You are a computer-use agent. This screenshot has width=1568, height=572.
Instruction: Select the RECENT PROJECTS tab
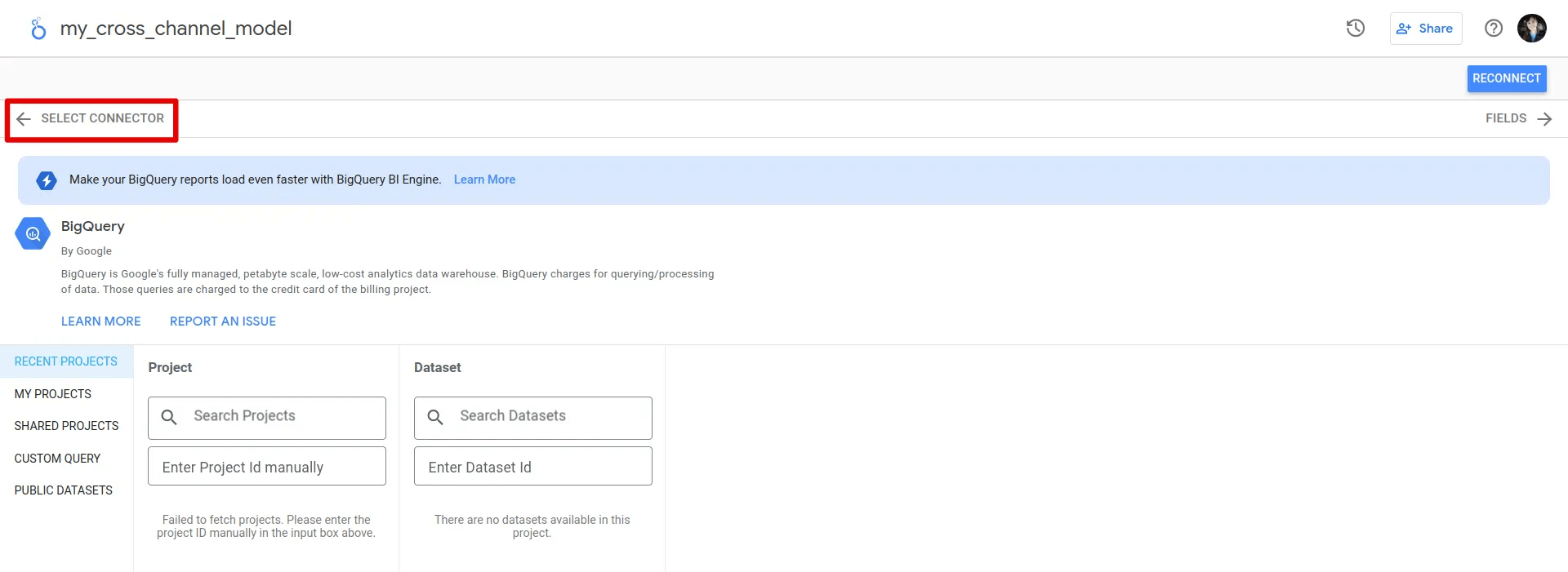(66, 361)
